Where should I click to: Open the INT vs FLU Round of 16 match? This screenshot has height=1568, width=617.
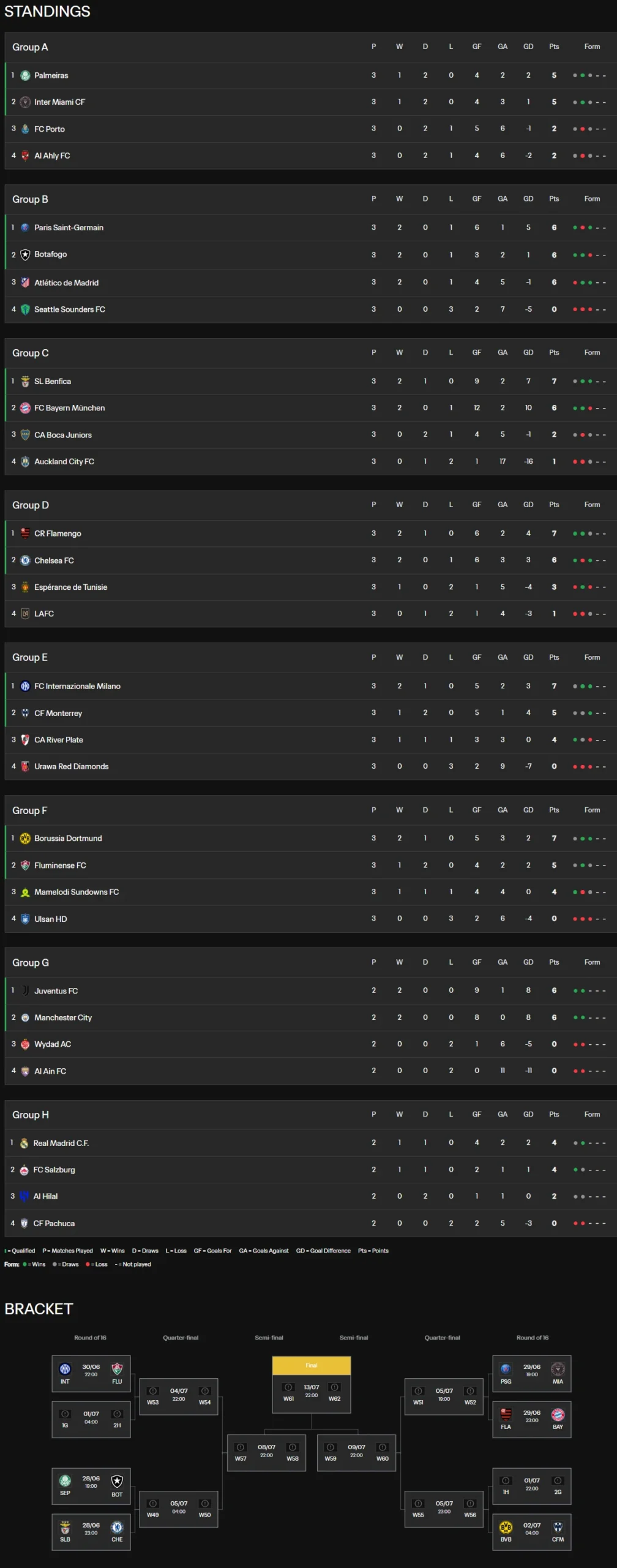click(91, 1373)
